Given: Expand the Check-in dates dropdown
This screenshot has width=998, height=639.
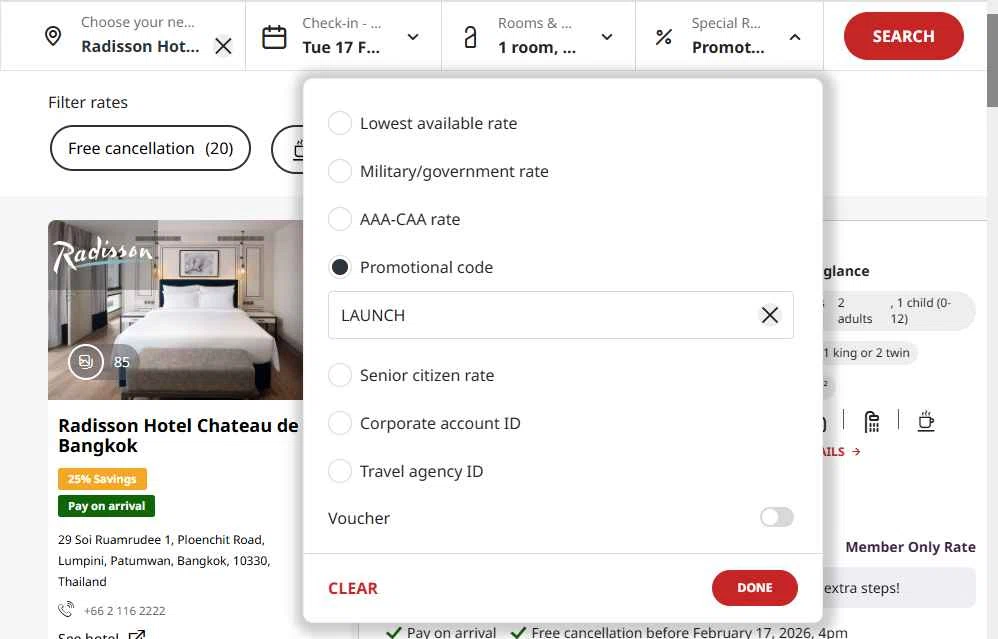Looking at the screenshot, I should [413, 37].
